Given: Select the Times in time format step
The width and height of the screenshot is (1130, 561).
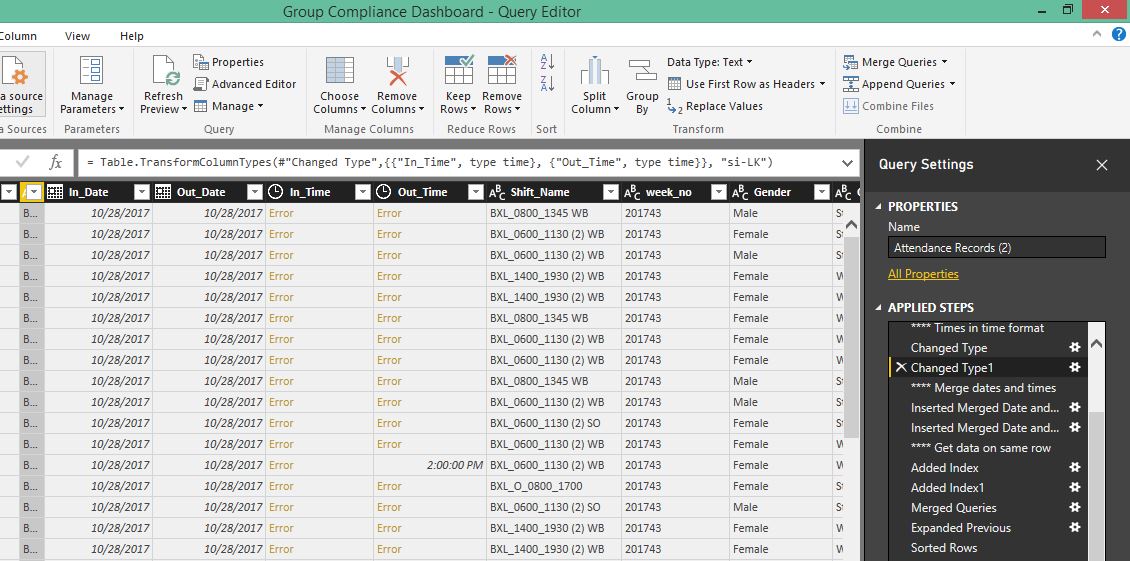Looking at the screenshot, I should pos(977,328).
